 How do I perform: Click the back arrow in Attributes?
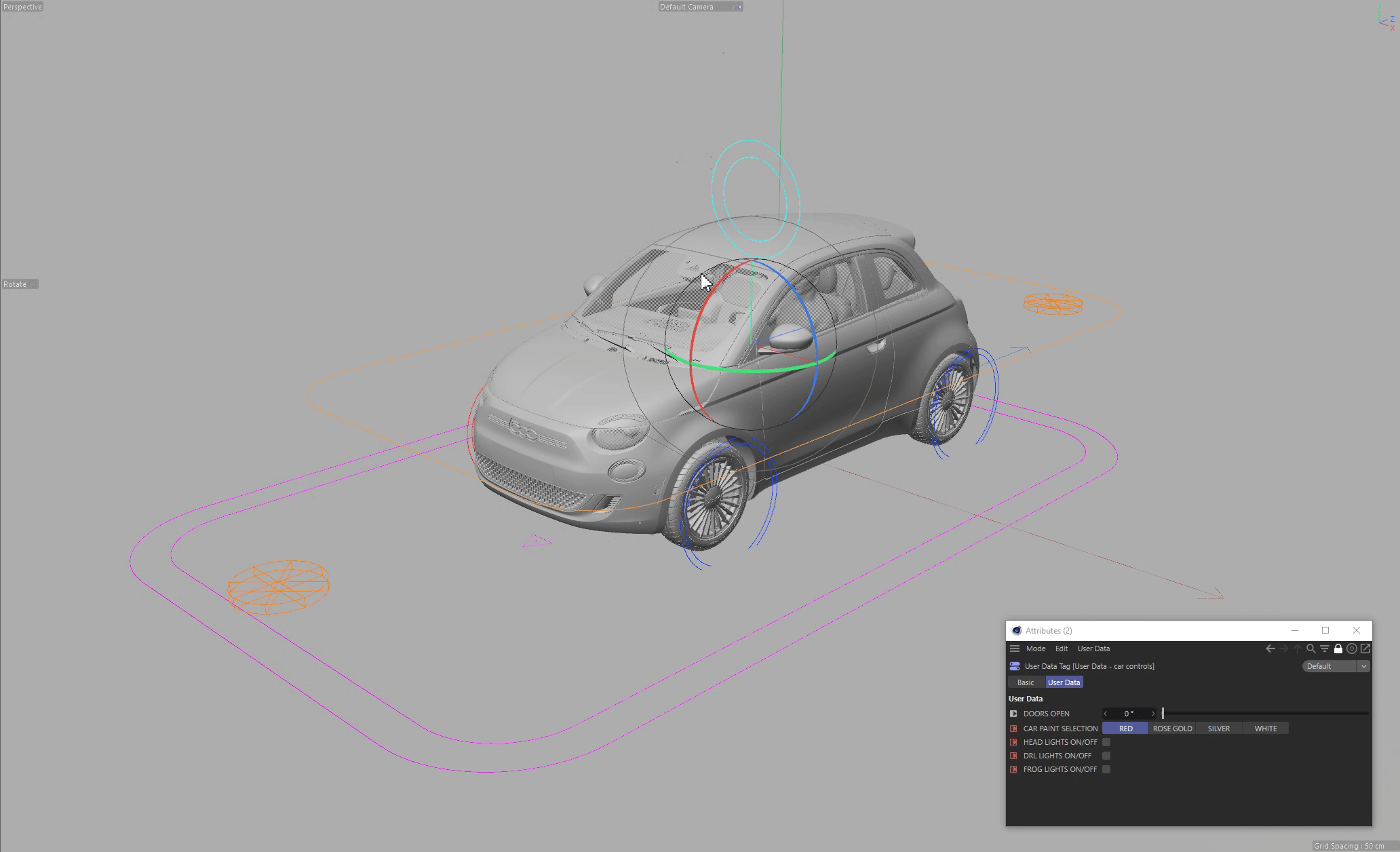[1270, 648]
